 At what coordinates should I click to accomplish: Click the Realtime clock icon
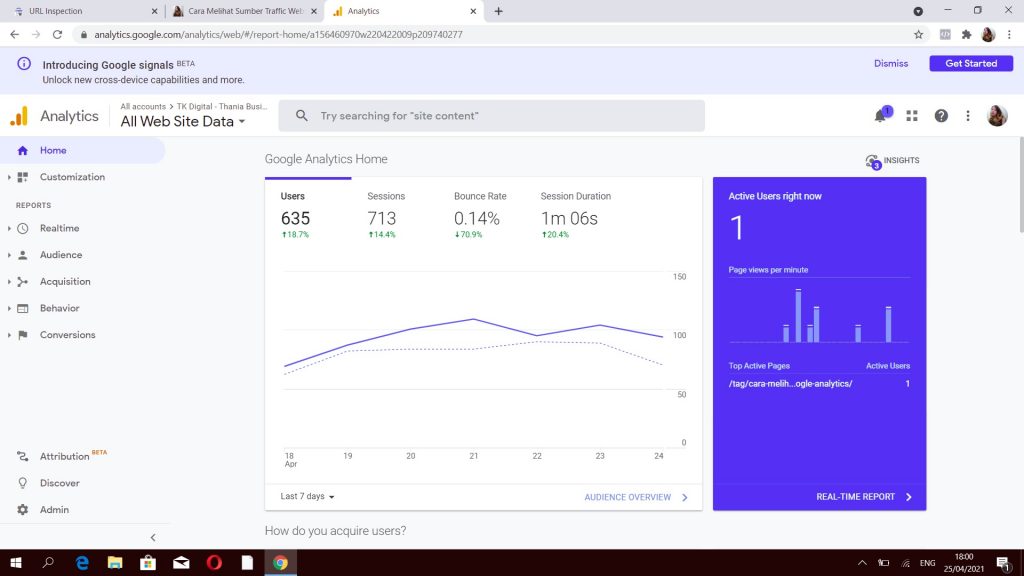[x=23, y=229]
